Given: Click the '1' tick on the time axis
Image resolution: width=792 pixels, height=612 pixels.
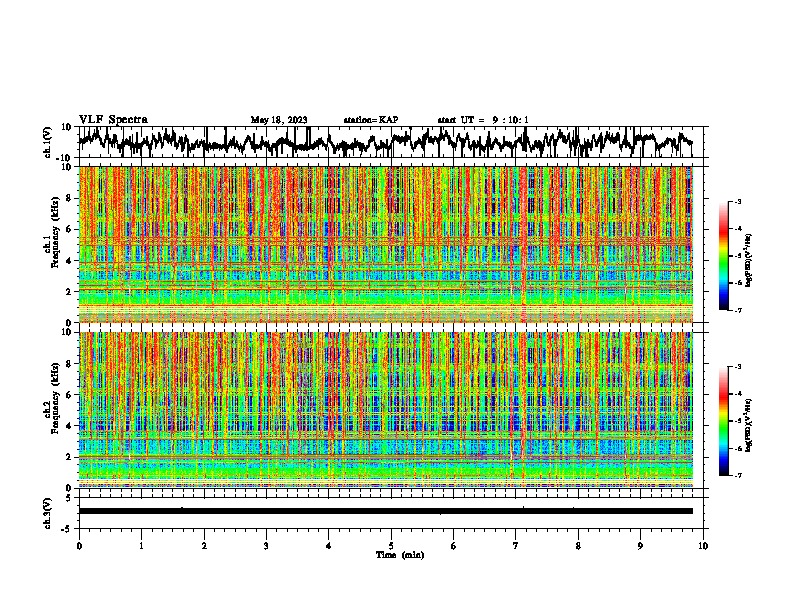Looking at the screenshot, I should (141, 546).
